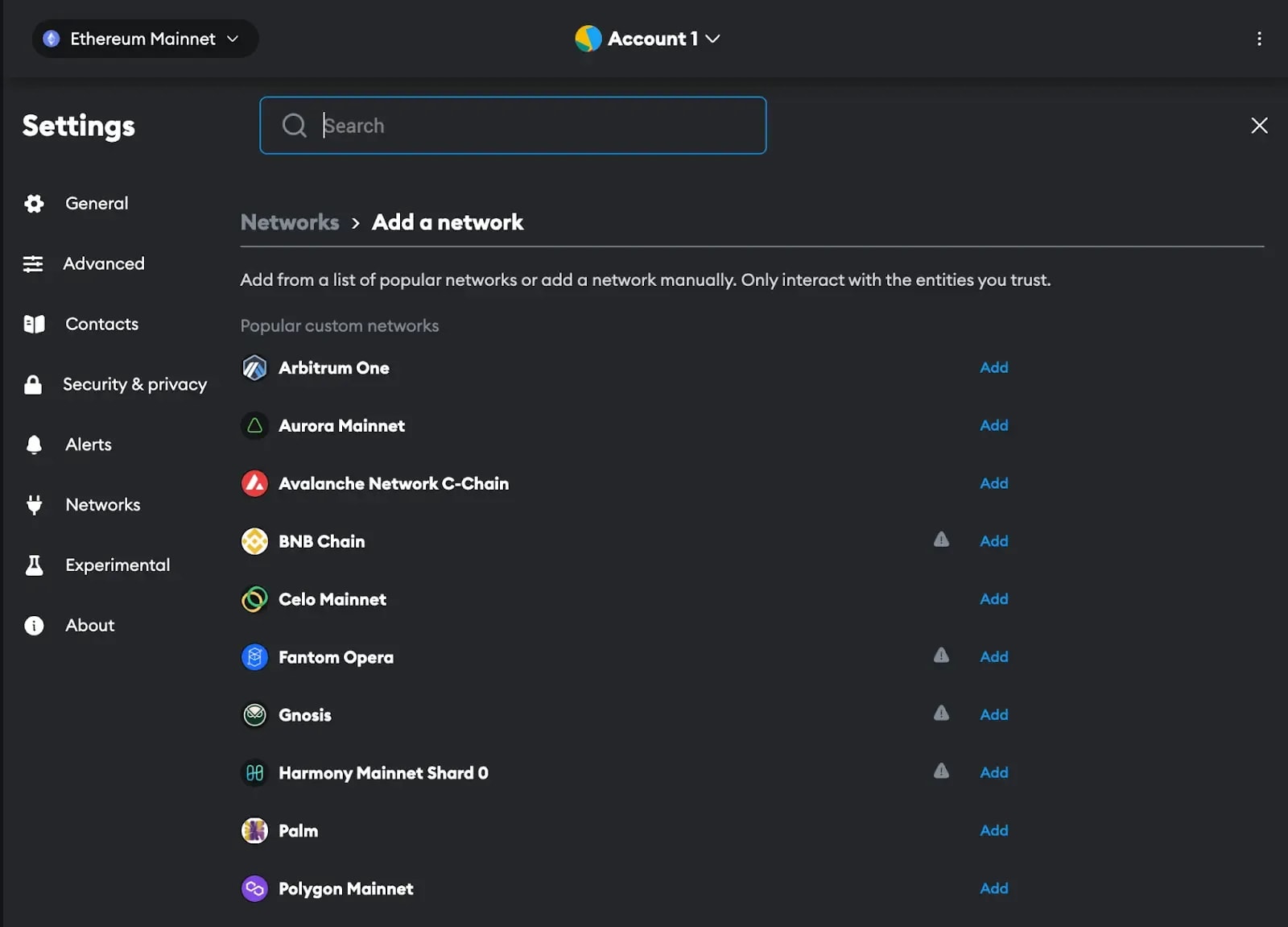Click the General gear icon in sidebar
Viewport: 1288px width, 927px height.
(34, 204)
